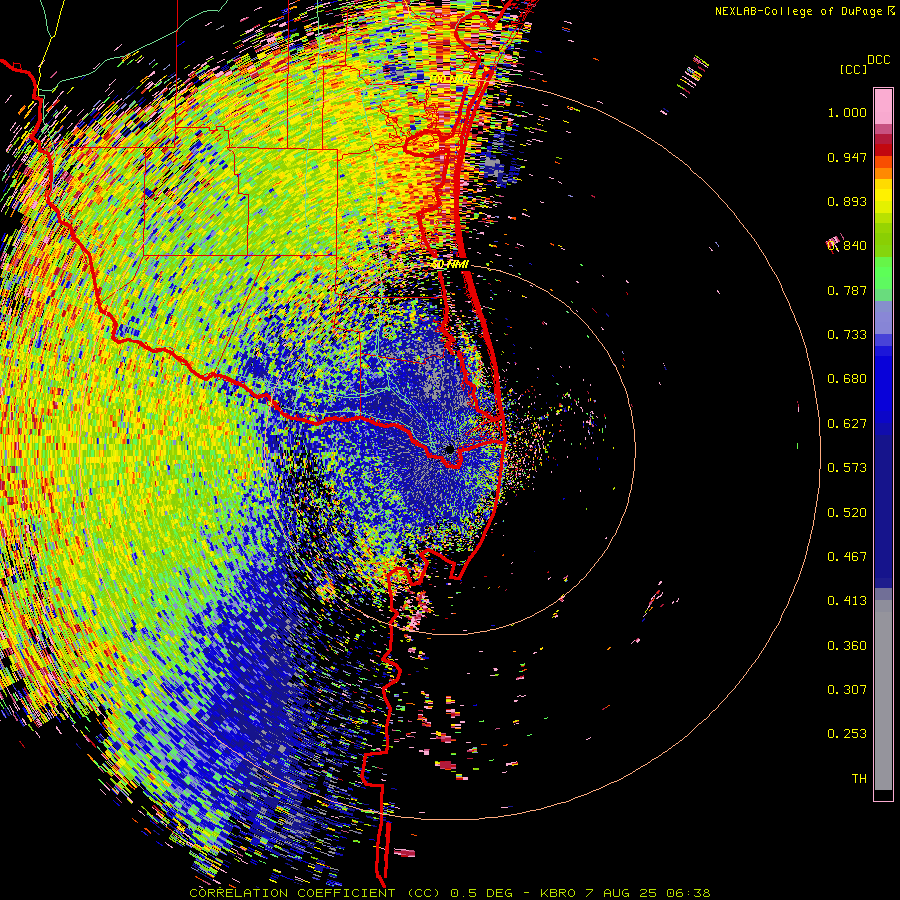Screen dimensions: 900x900
Task: Select the 0.253 scale value
Action: pos(847,734)
